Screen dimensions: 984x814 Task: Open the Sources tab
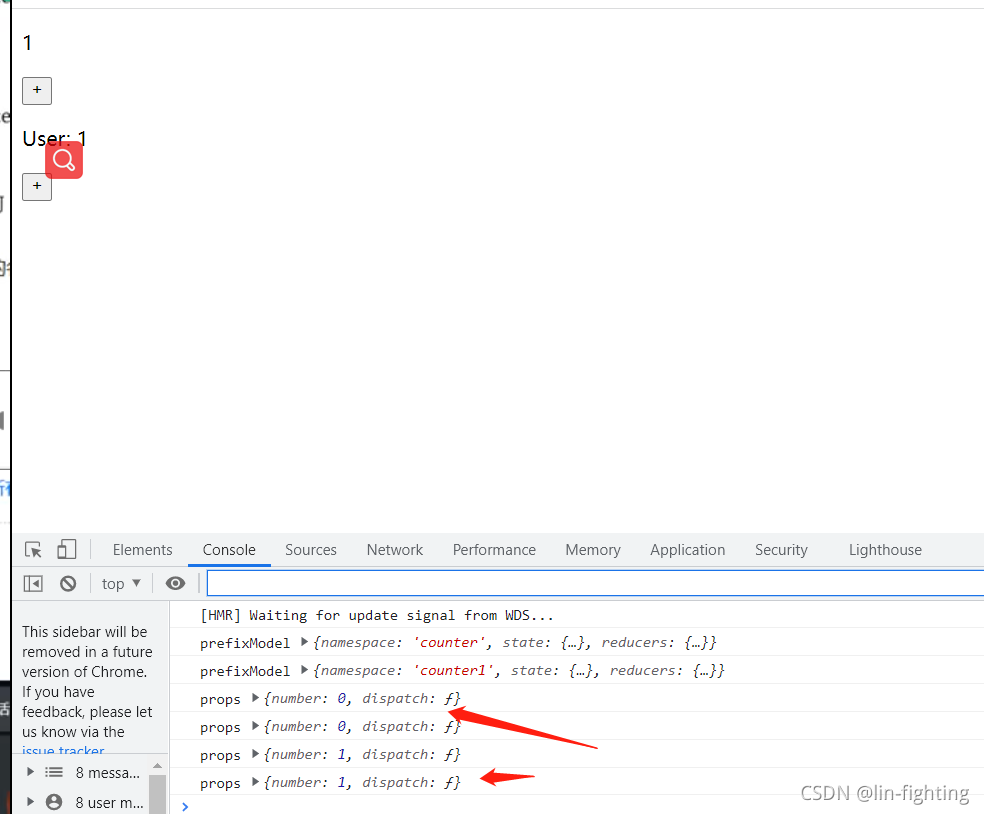(311, 550)
